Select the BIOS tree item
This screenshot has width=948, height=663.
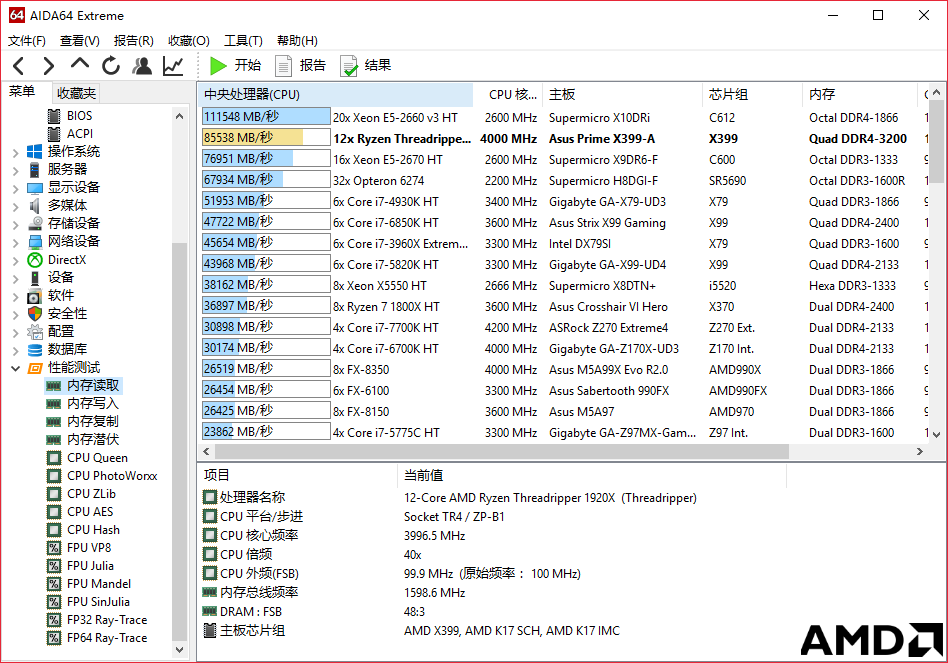(x=79, y=115)
